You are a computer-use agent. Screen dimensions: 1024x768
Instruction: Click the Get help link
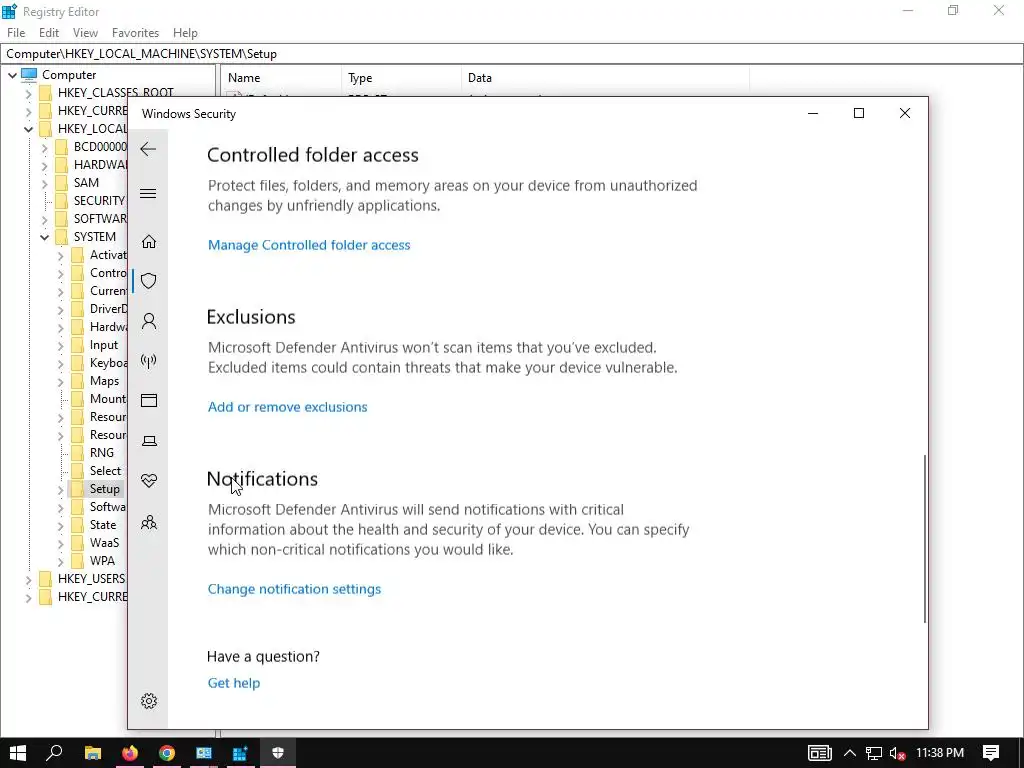tap(234, 683)
